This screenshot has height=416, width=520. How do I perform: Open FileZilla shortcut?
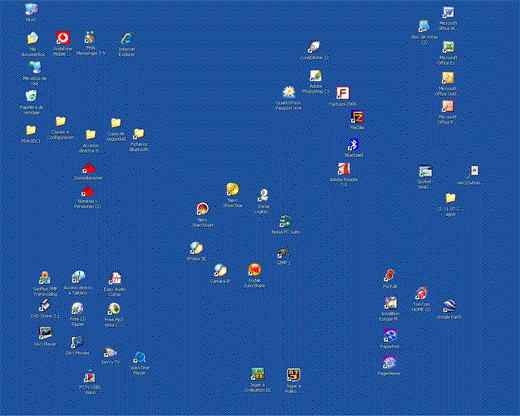[x=357, y=117]
